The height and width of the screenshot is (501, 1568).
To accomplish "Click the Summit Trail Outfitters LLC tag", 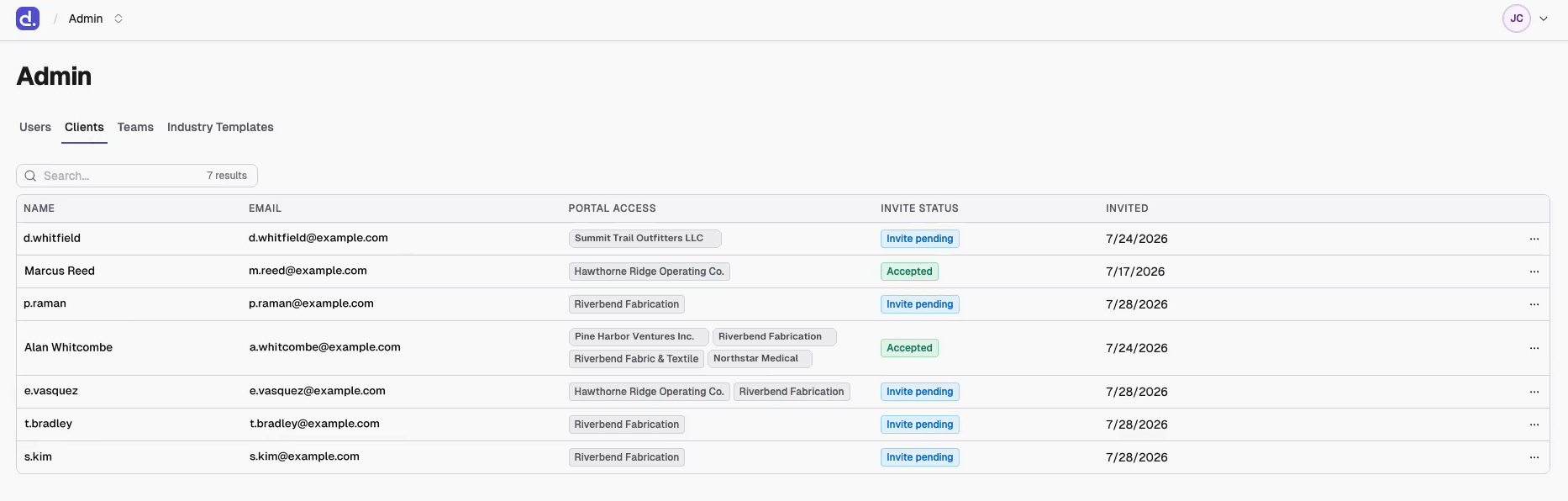I will pos(645,239).
